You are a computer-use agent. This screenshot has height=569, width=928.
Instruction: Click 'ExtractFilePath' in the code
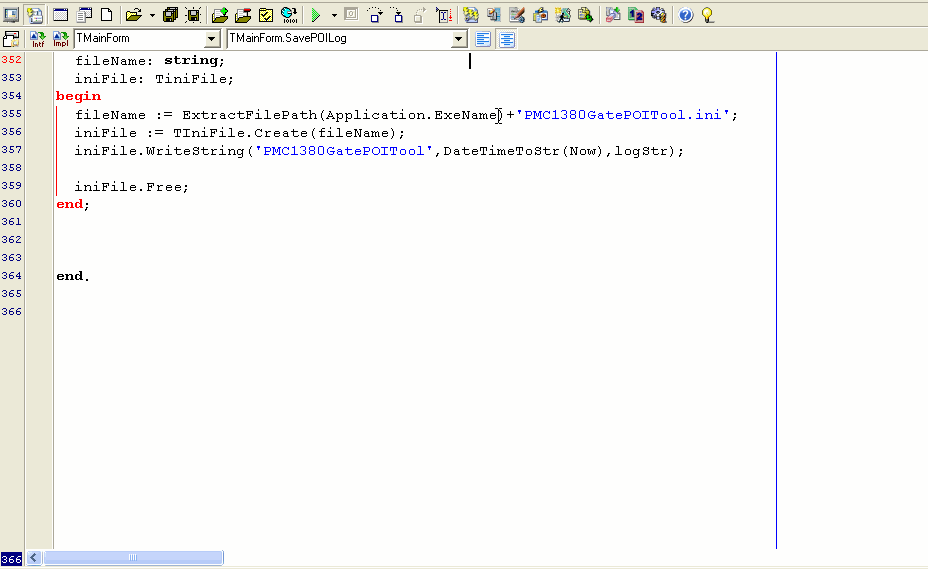click(x=250, y=115)
